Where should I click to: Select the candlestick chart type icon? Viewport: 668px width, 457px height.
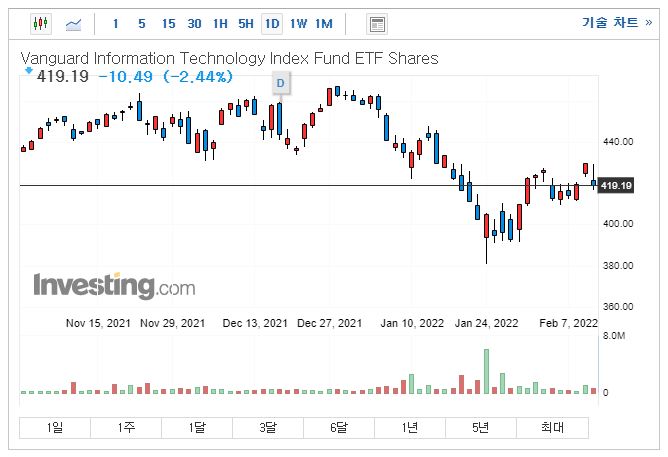(41, 24)
